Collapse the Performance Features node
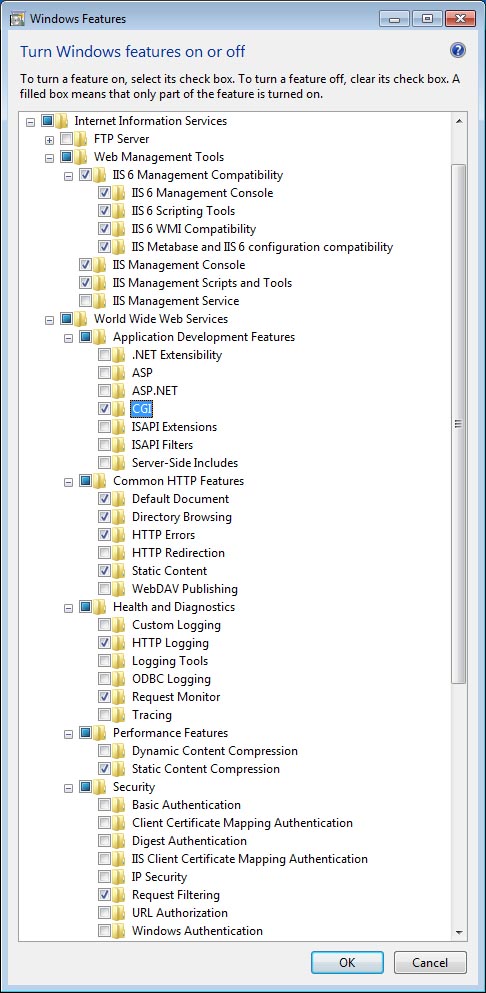Image resolution: width=486 pixels, height=993 pixels. tap(68, 733)
